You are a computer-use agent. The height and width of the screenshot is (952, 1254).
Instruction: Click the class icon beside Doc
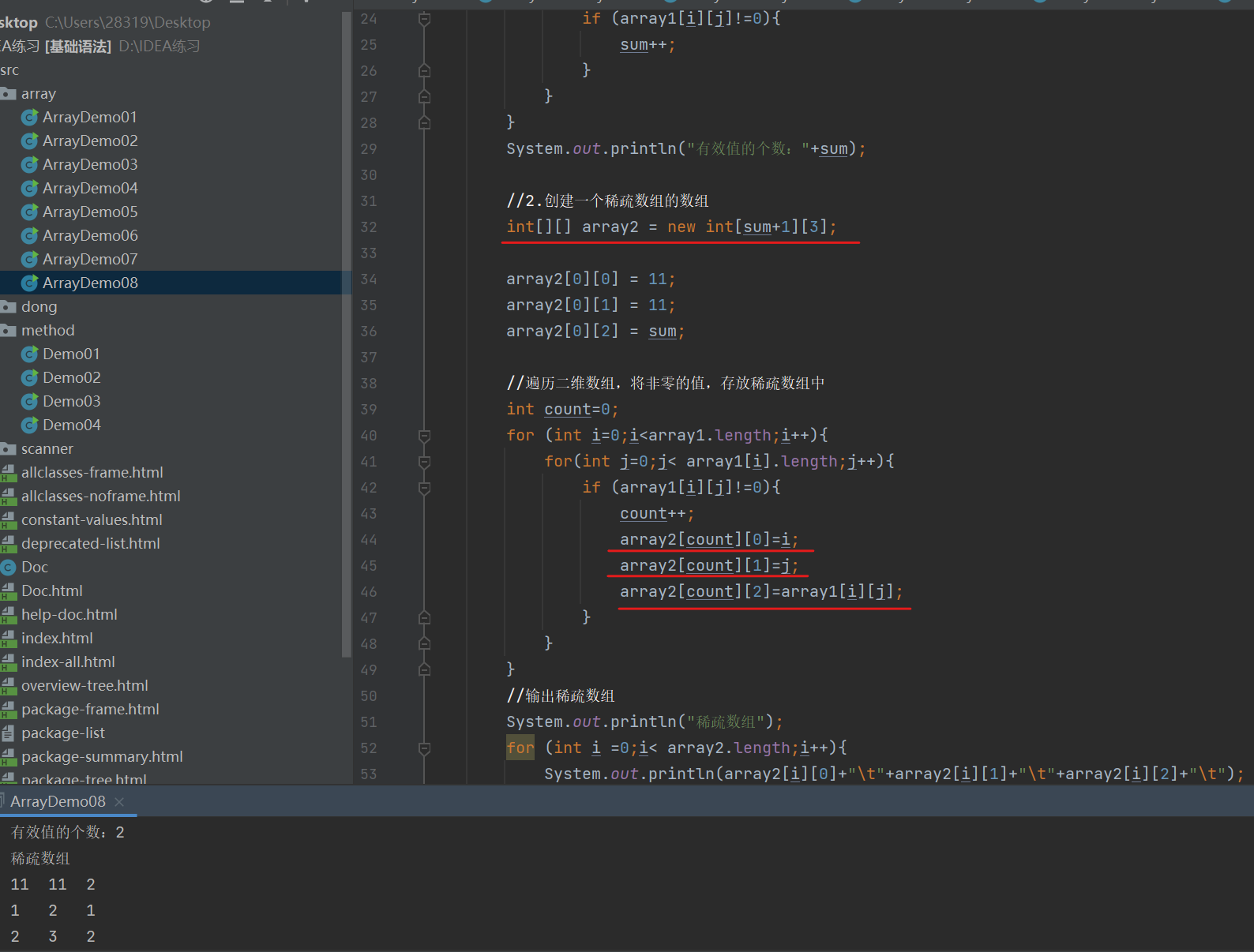(9, 568)
